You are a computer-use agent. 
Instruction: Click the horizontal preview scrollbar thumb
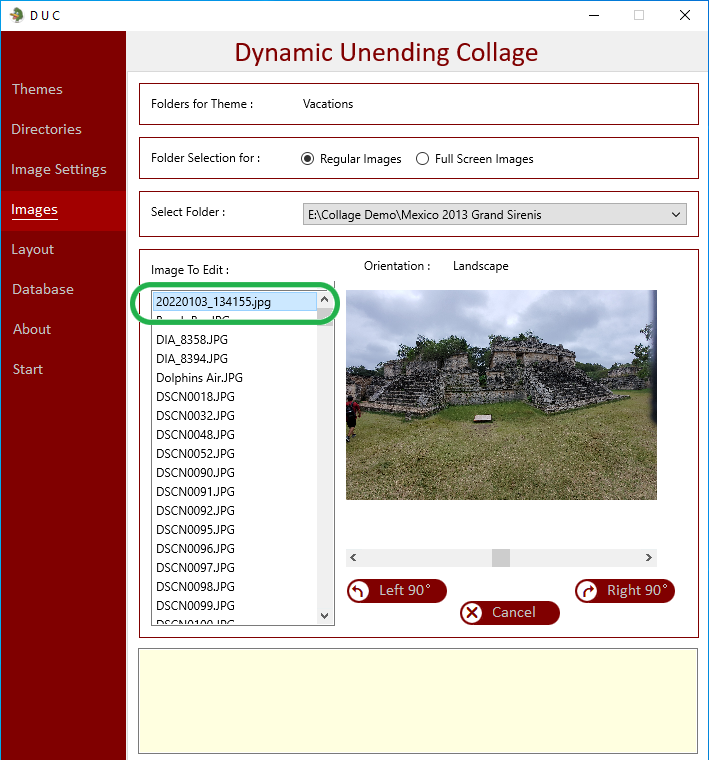pyautogui.click(x=501, y=557)
